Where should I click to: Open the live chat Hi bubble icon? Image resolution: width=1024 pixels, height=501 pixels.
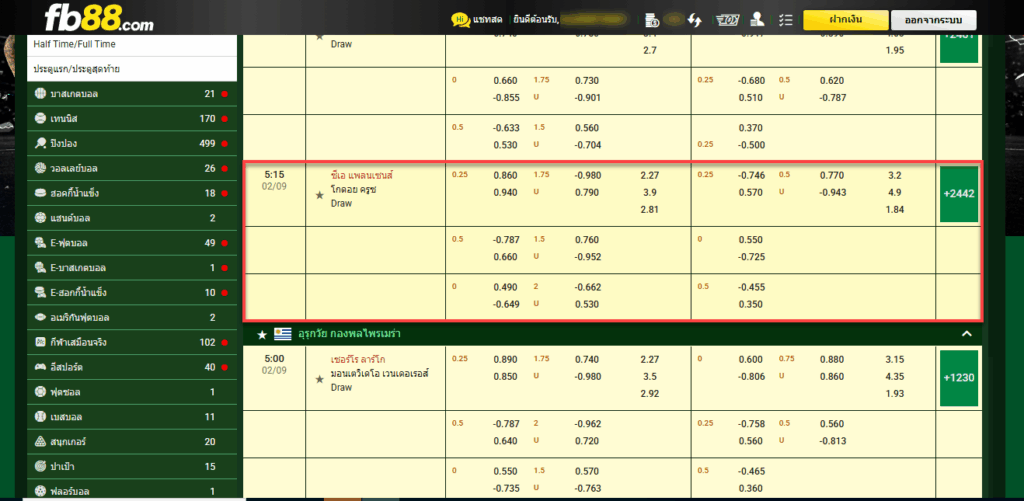click(460, 20)
